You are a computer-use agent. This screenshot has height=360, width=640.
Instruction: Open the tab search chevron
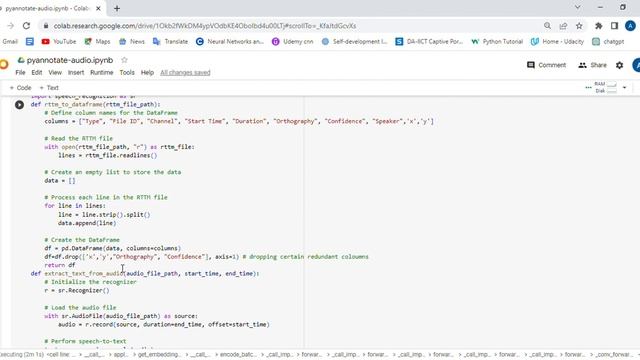coord(578,7)
